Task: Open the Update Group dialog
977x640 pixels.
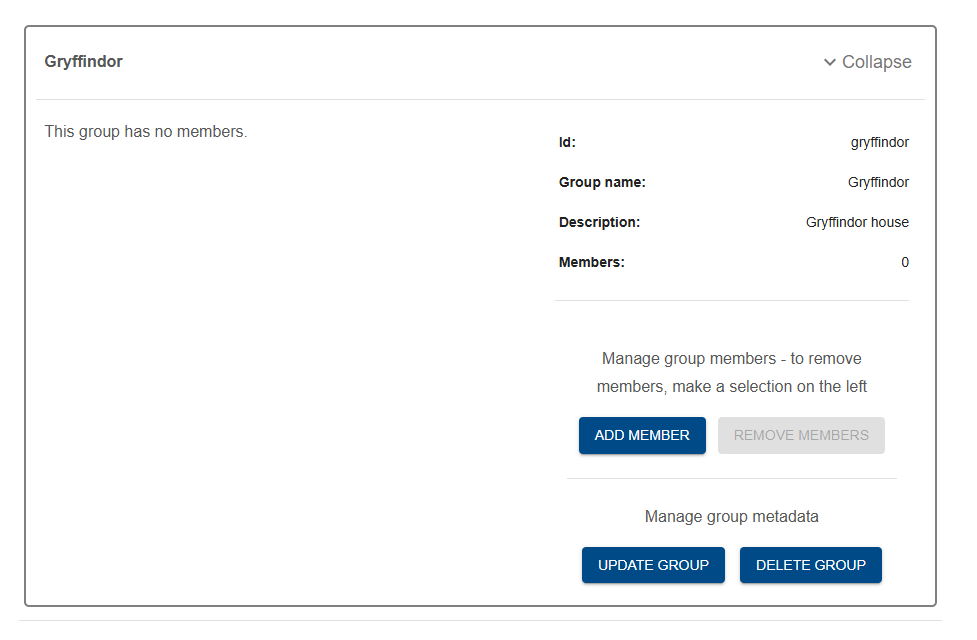Action: 654,565
